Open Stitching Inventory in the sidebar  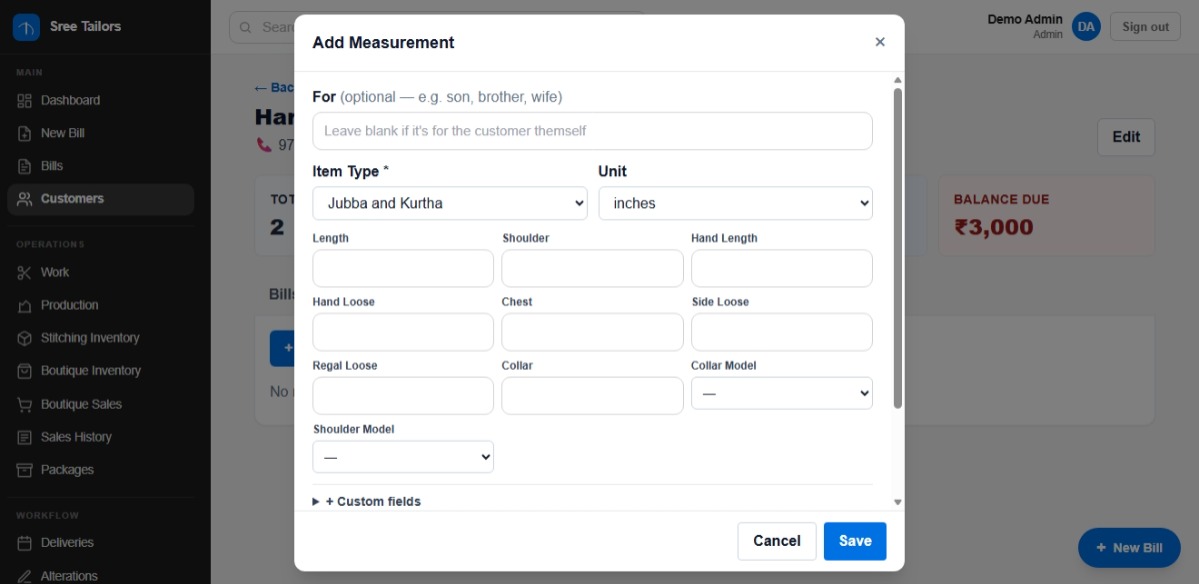100,338
